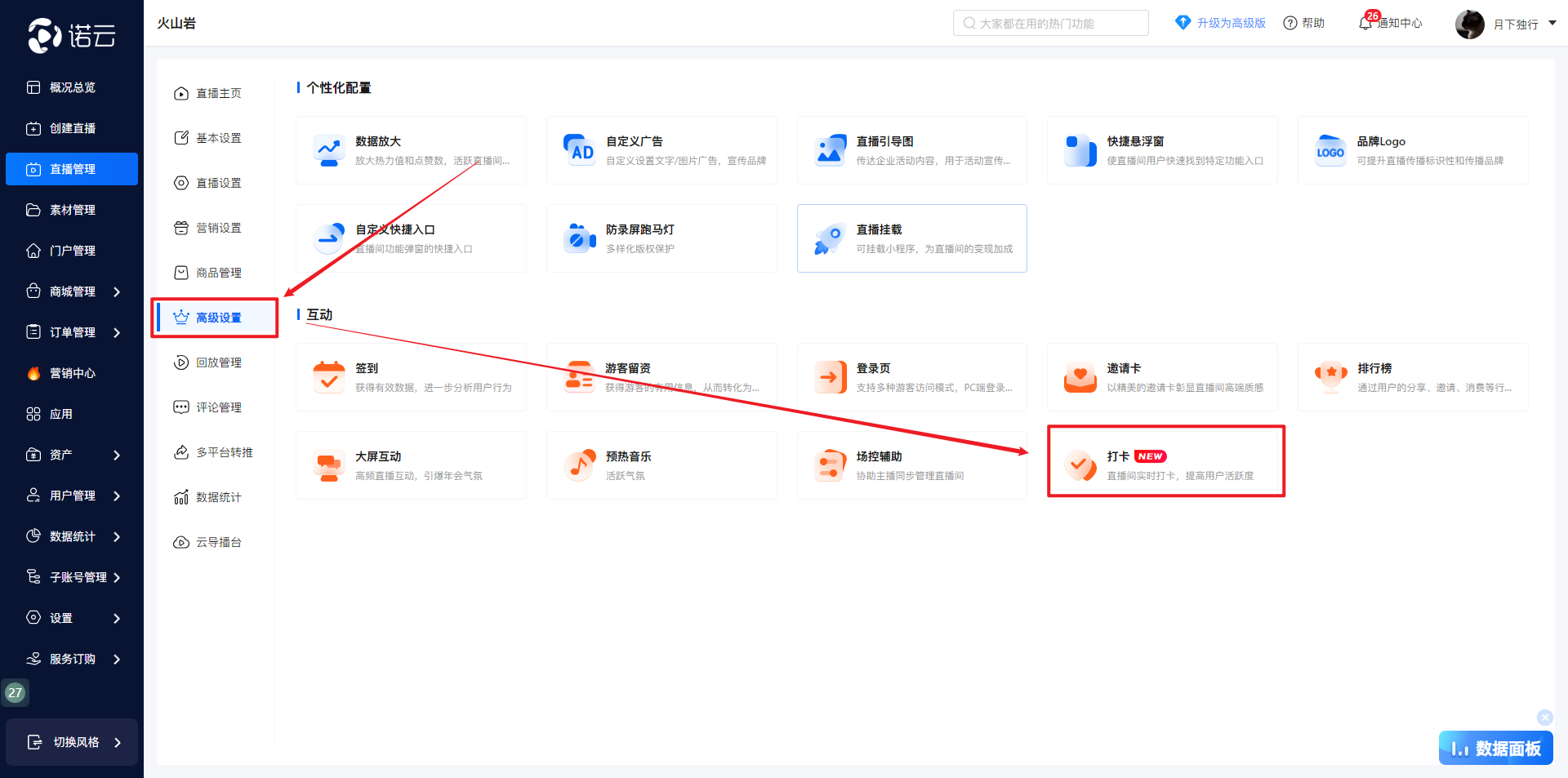
Task: Click the search field for popular functions
Action: [1050, 23]
